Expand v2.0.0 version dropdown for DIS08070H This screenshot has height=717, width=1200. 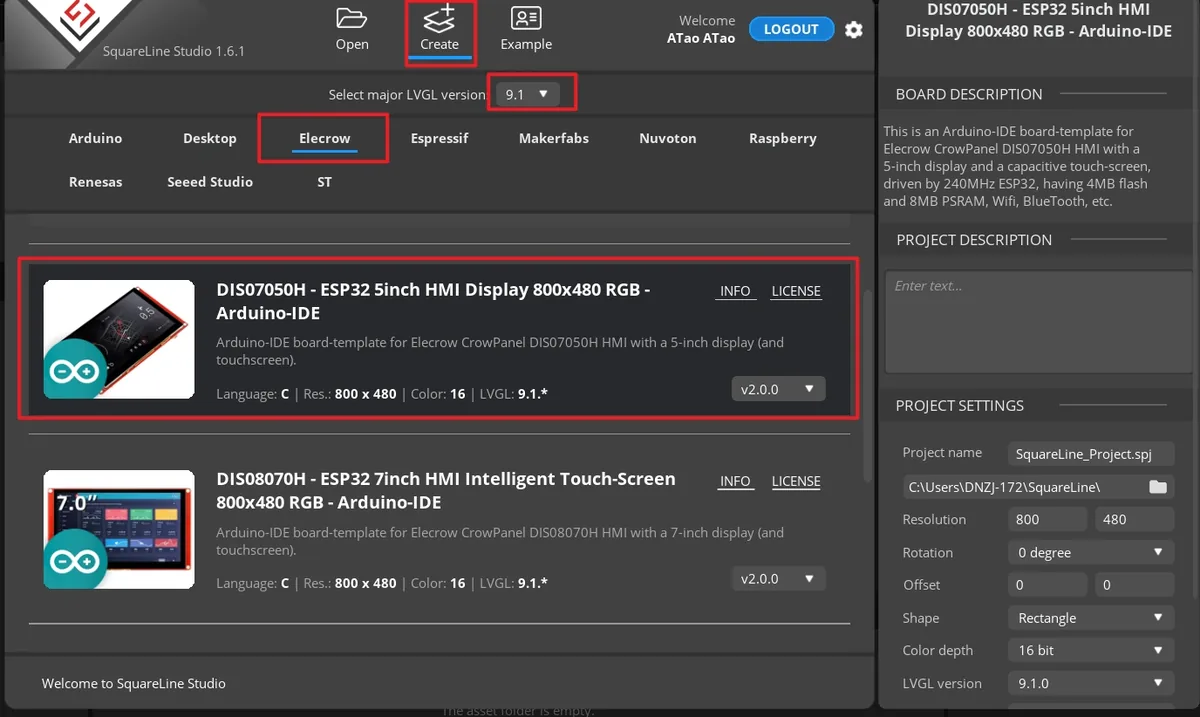(x=778, y=579)
